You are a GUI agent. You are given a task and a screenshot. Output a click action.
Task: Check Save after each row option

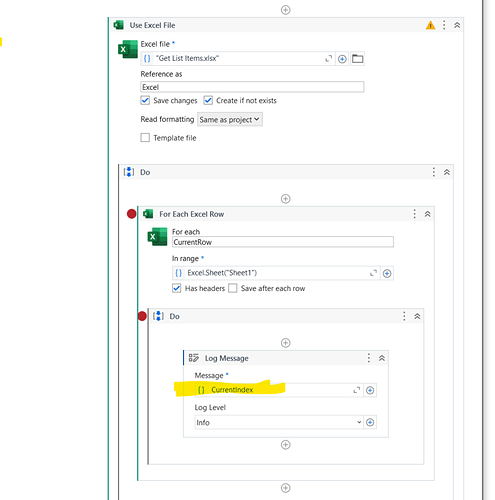coord(233,288)
